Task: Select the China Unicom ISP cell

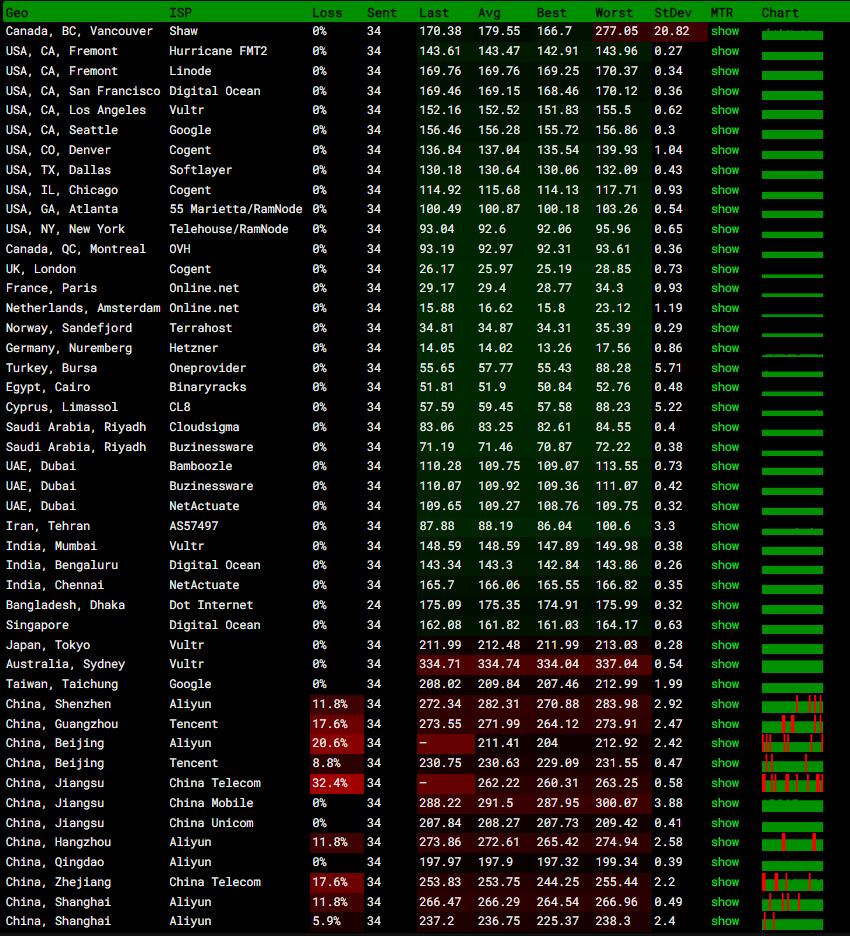Action: pos(211,823)
